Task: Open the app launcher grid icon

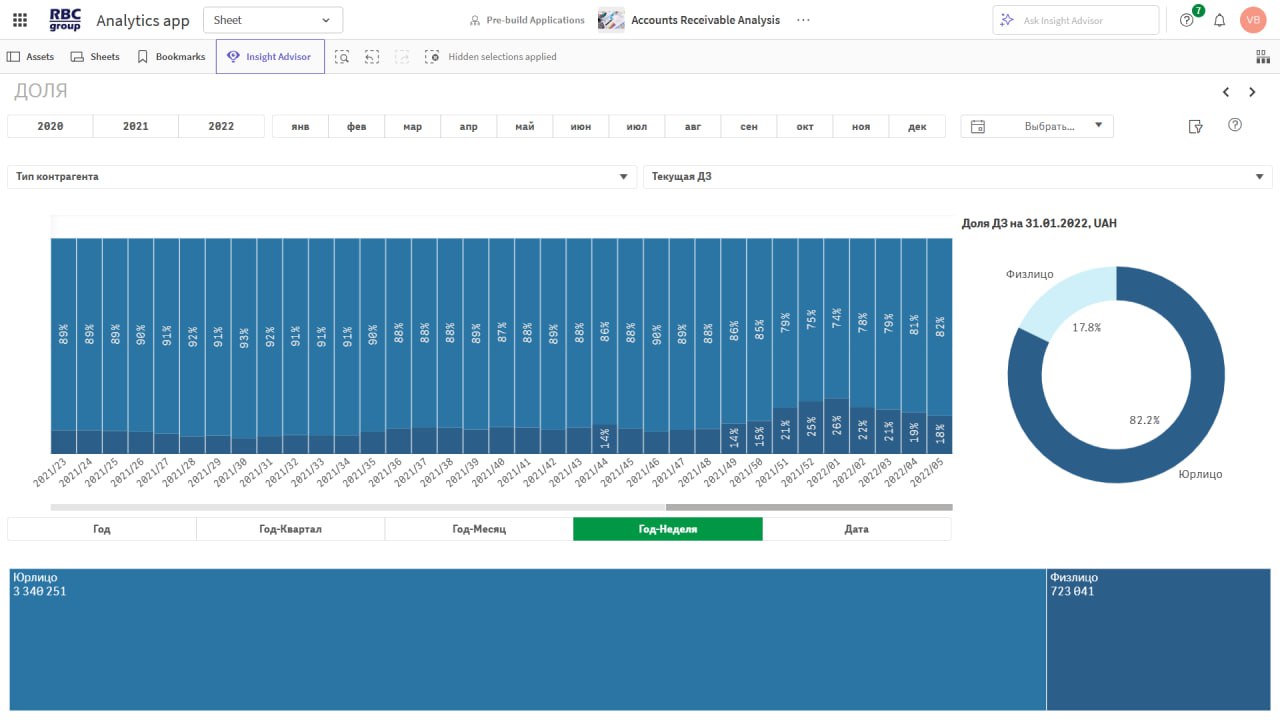Action: tap(20, 20)
